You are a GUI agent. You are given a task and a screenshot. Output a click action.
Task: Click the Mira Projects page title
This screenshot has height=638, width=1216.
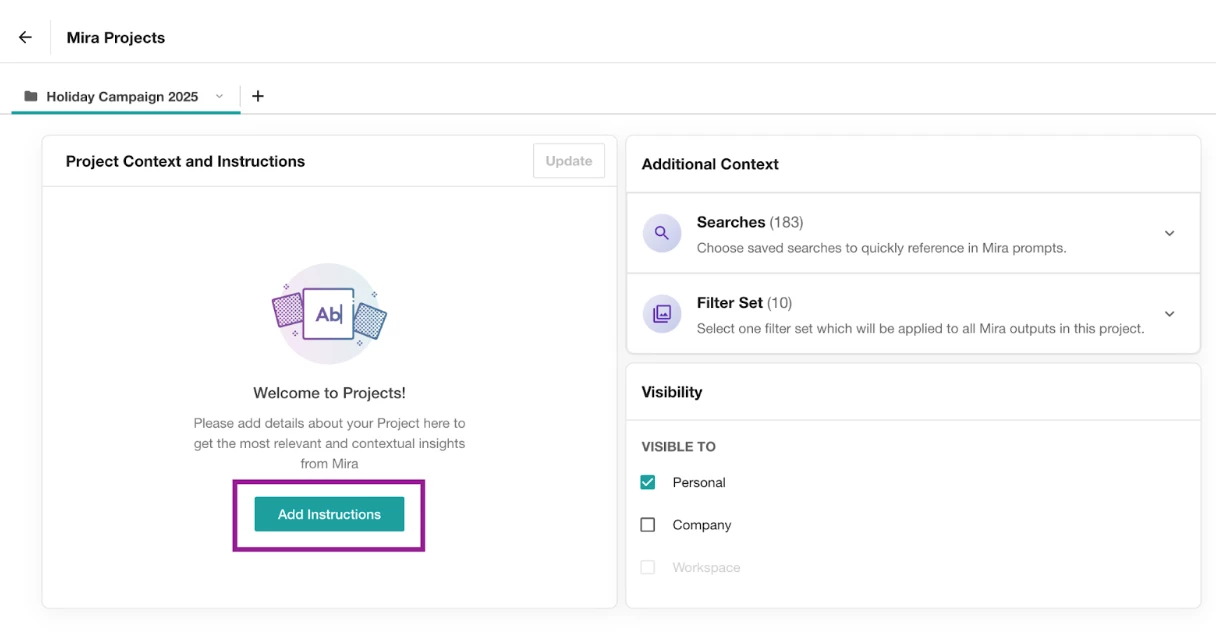coord(116,37)
